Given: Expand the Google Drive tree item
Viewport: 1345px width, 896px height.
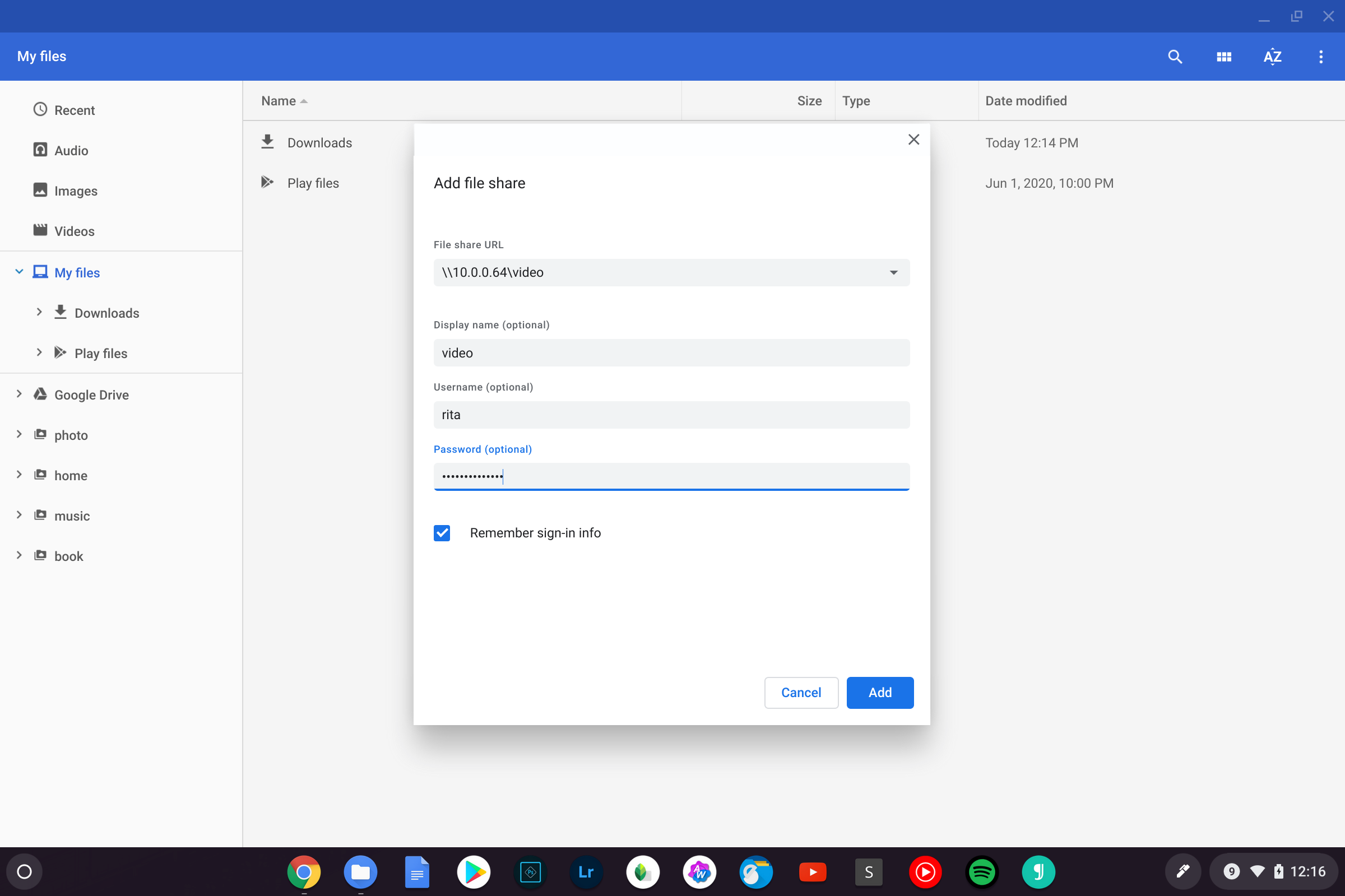Looking at the screenshot, I should pyautogui.click(x=19, y=394).
